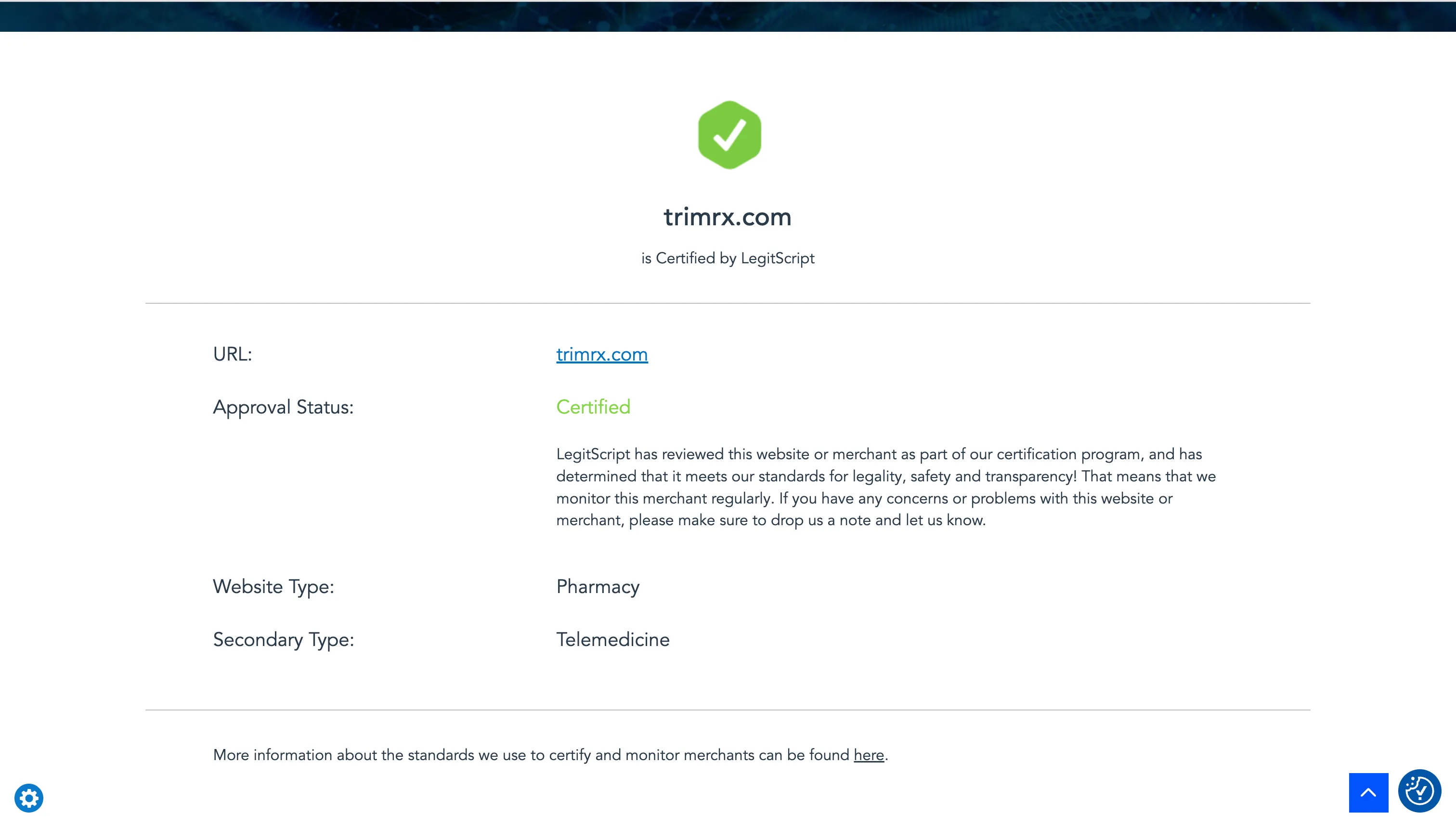This screenshot has height=827, width=1456.
Task: Click the trimrx.com heading
Action: click(x=728, y=217)
